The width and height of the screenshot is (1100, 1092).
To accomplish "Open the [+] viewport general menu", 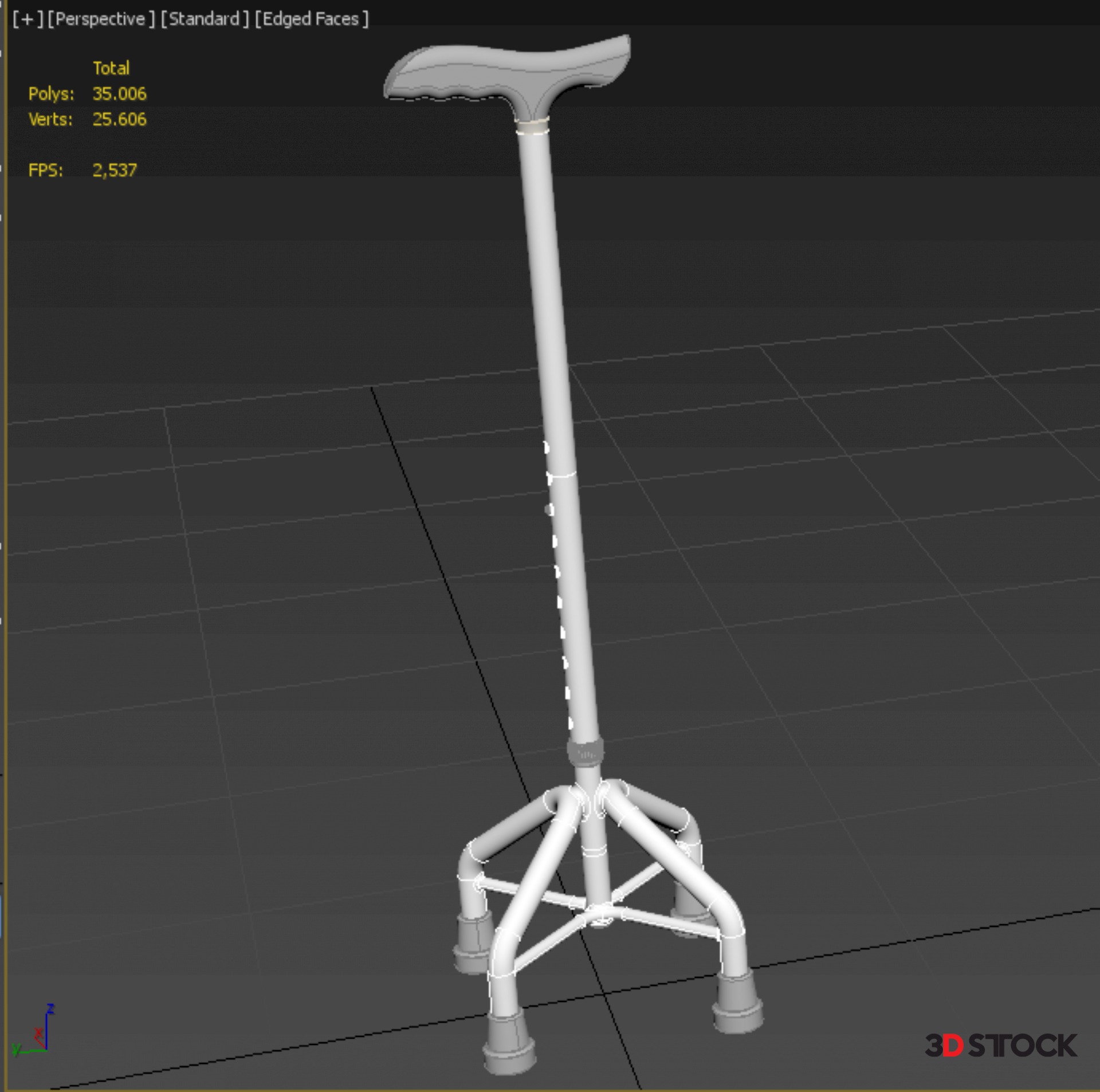I will [x=27, y=19].
